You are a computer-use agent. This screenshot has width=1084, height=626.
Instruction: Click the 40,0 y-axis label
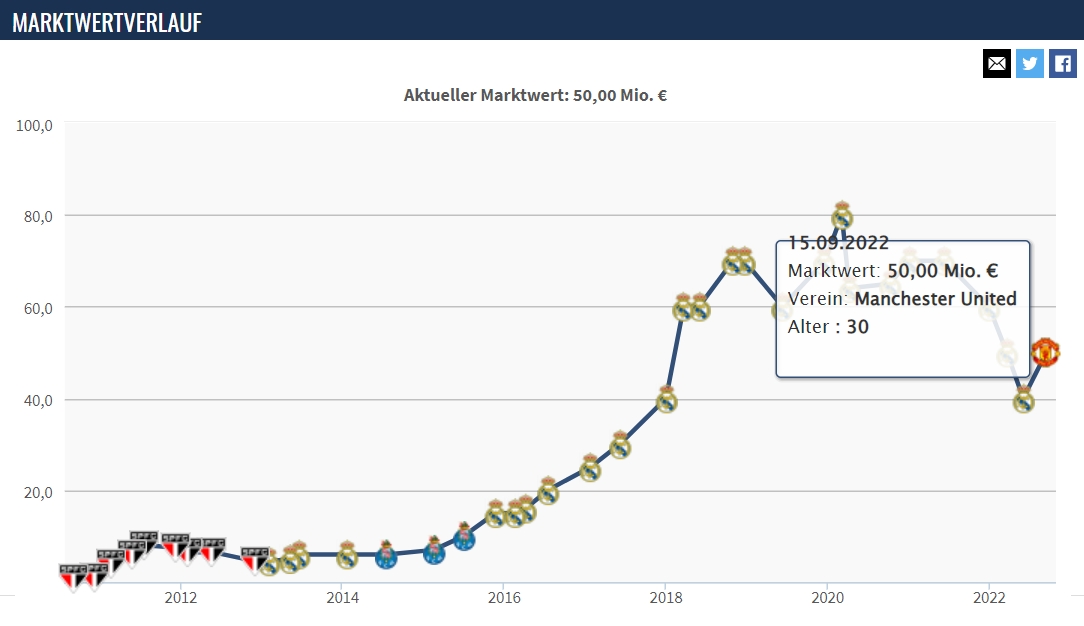tap(38, 401)
